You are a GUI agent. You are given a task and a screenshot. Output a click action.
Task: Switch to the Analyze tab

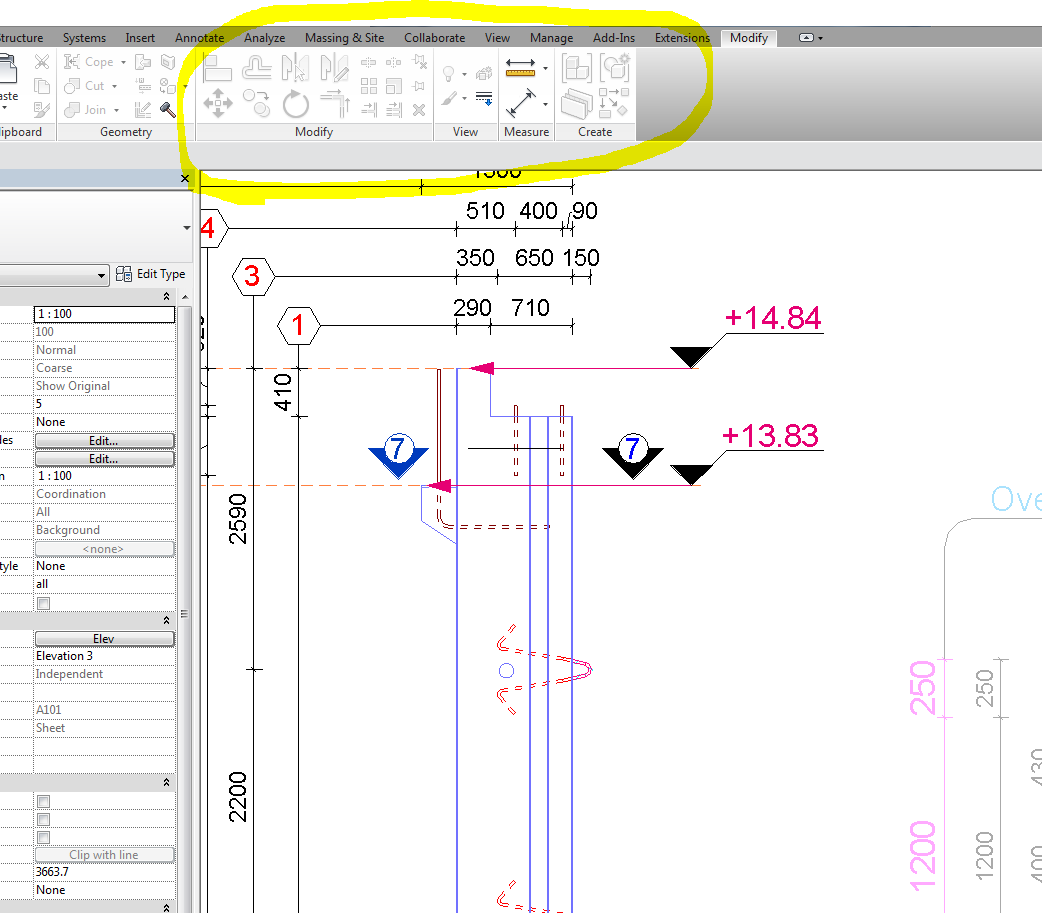click(264, 38)
